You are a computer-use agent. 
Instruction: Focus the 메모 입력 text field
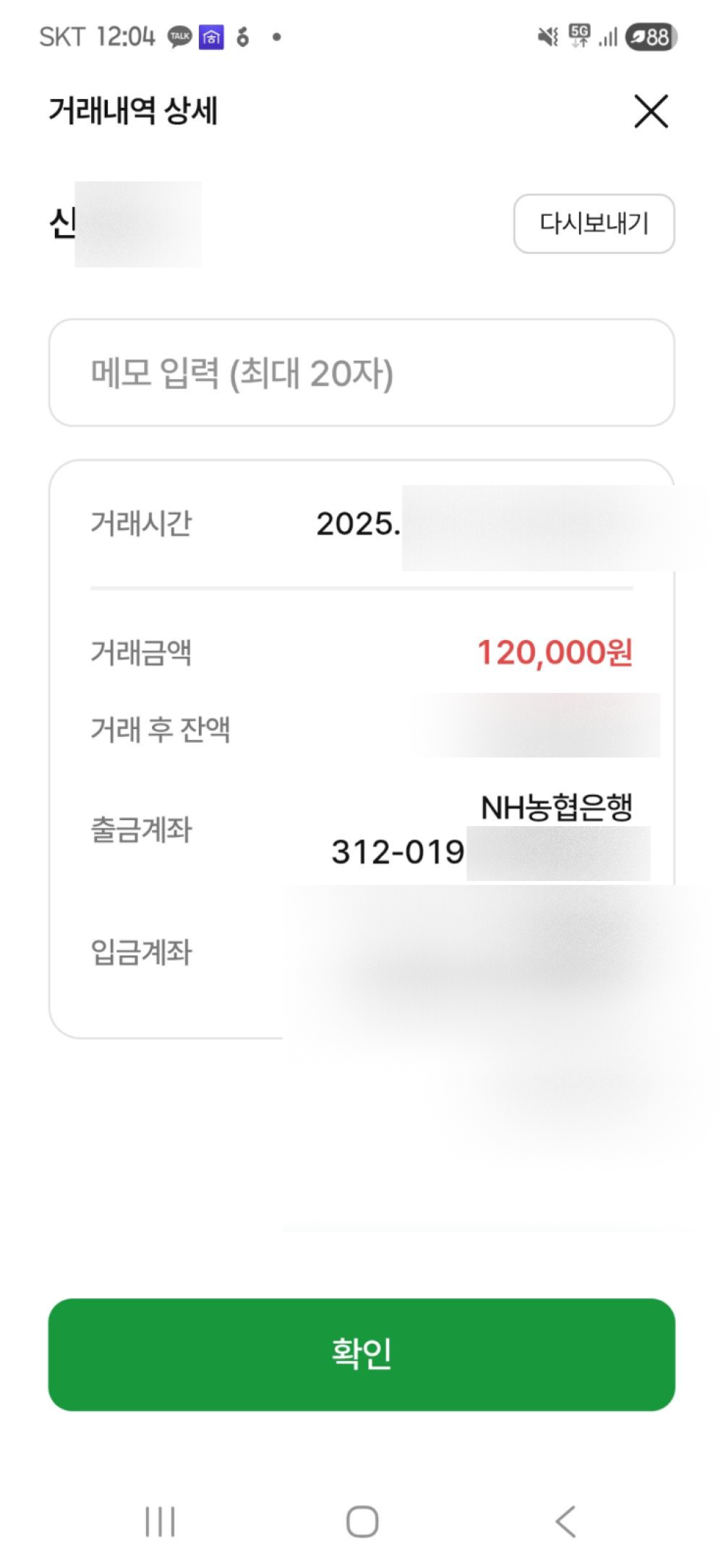click(x=361, y=373)
